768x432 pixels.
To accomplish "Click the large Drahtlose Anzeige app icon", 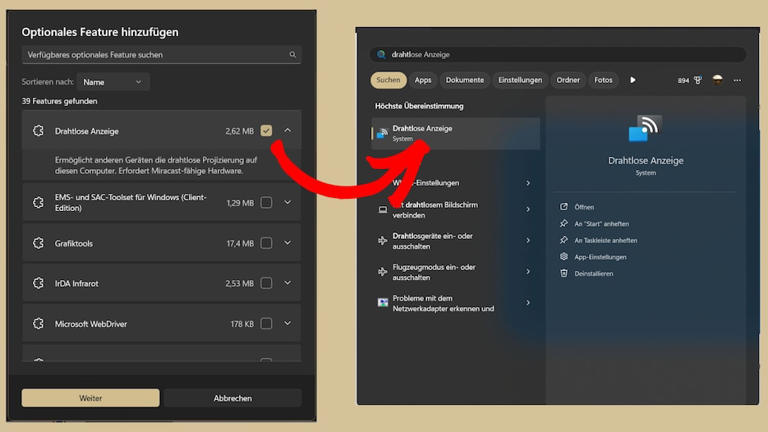I will (x=645, y=130).
